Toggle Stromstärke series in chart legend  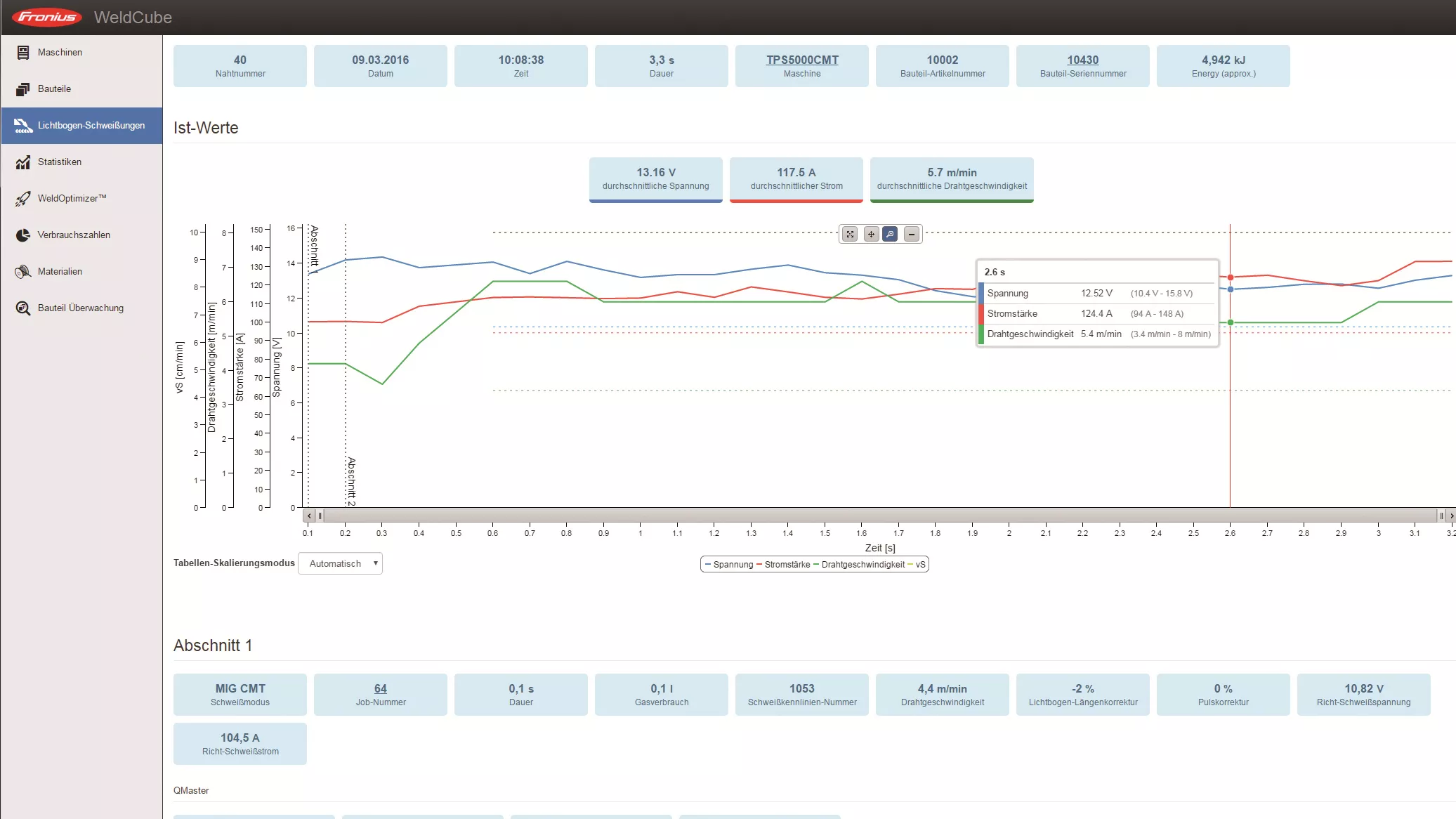(x=783, y=565)
